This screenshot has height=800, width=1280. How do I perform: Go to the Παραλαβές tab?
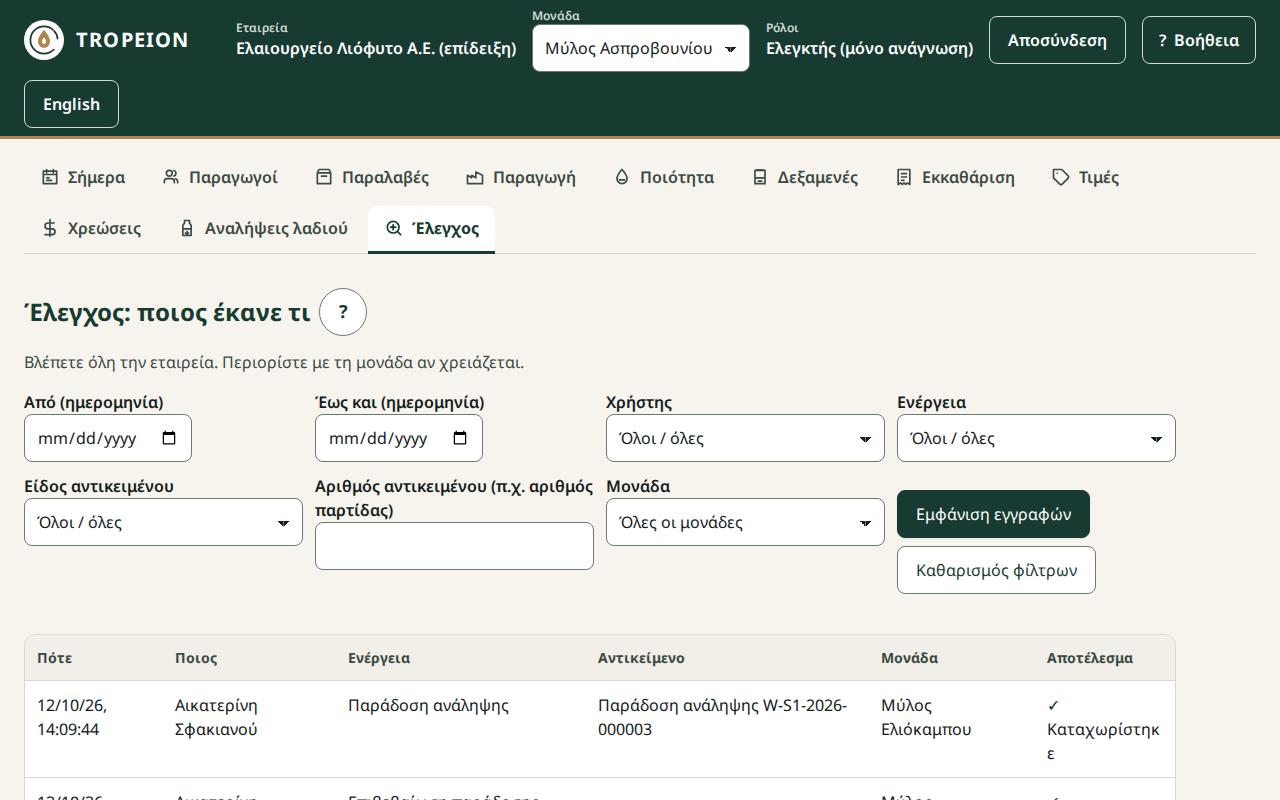372,177
